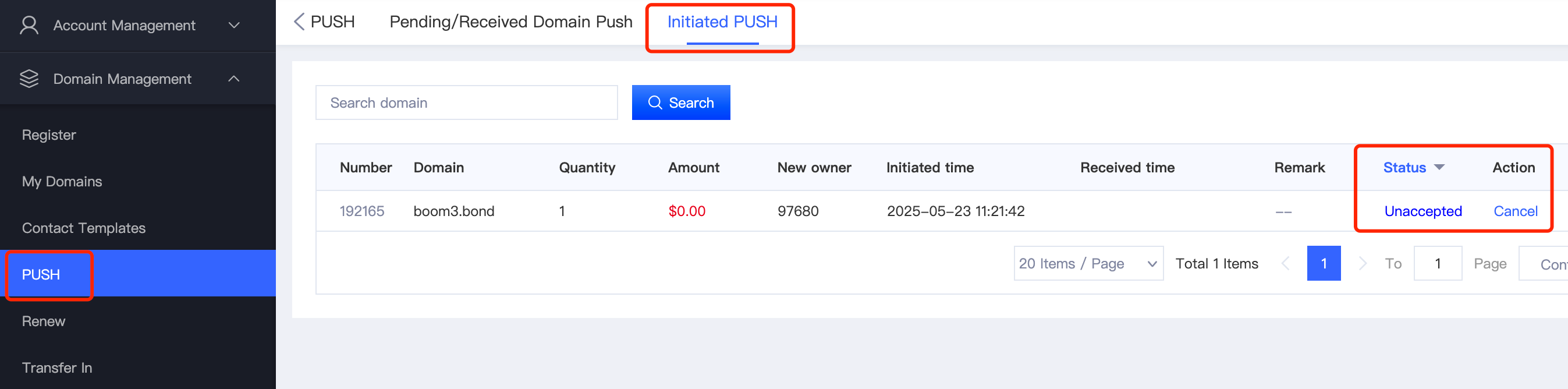Click the back arrow beside PUSH

(299, 22)
